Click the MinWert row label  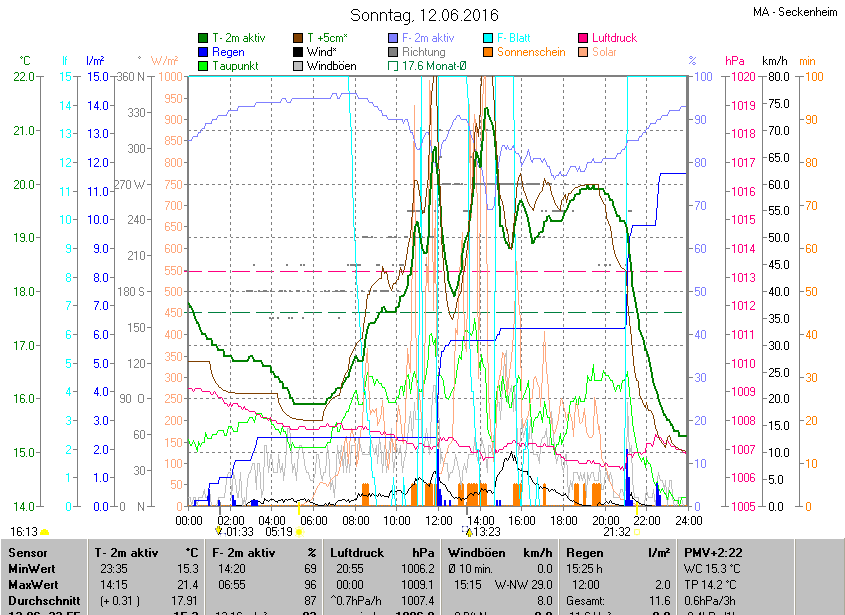click(x=32, y=569)
